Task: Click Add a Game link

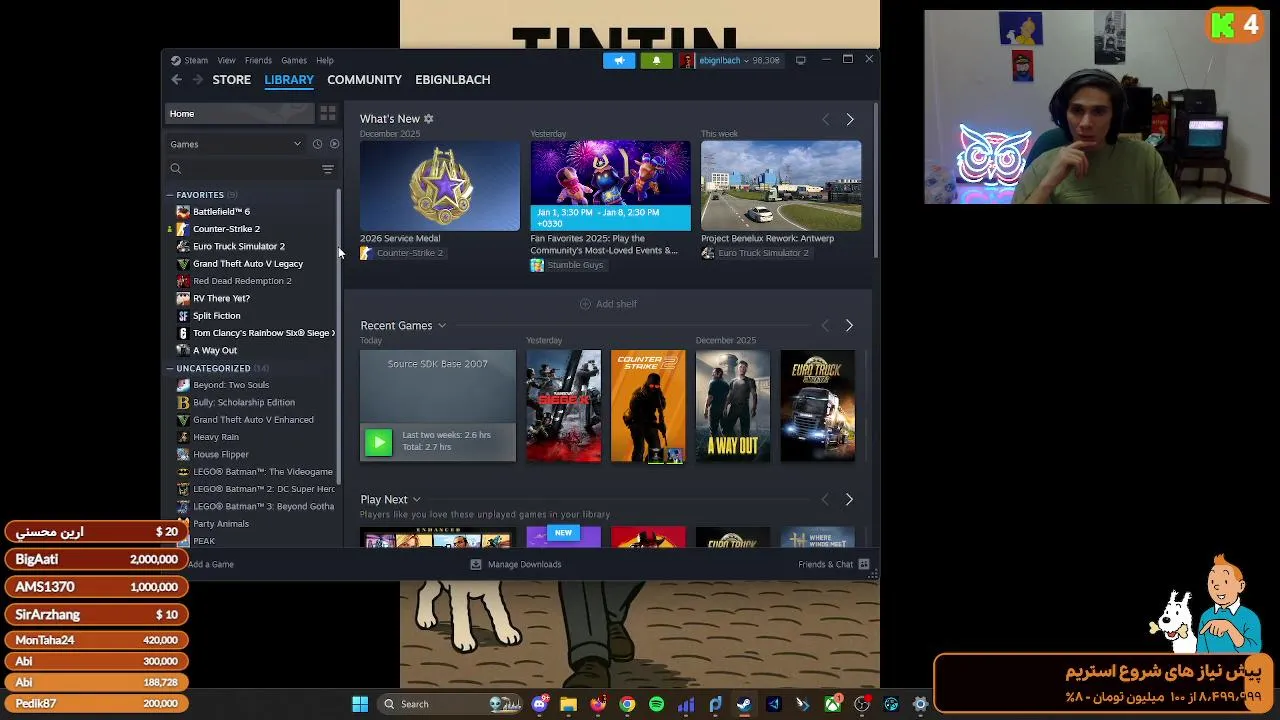Action: 211,564
